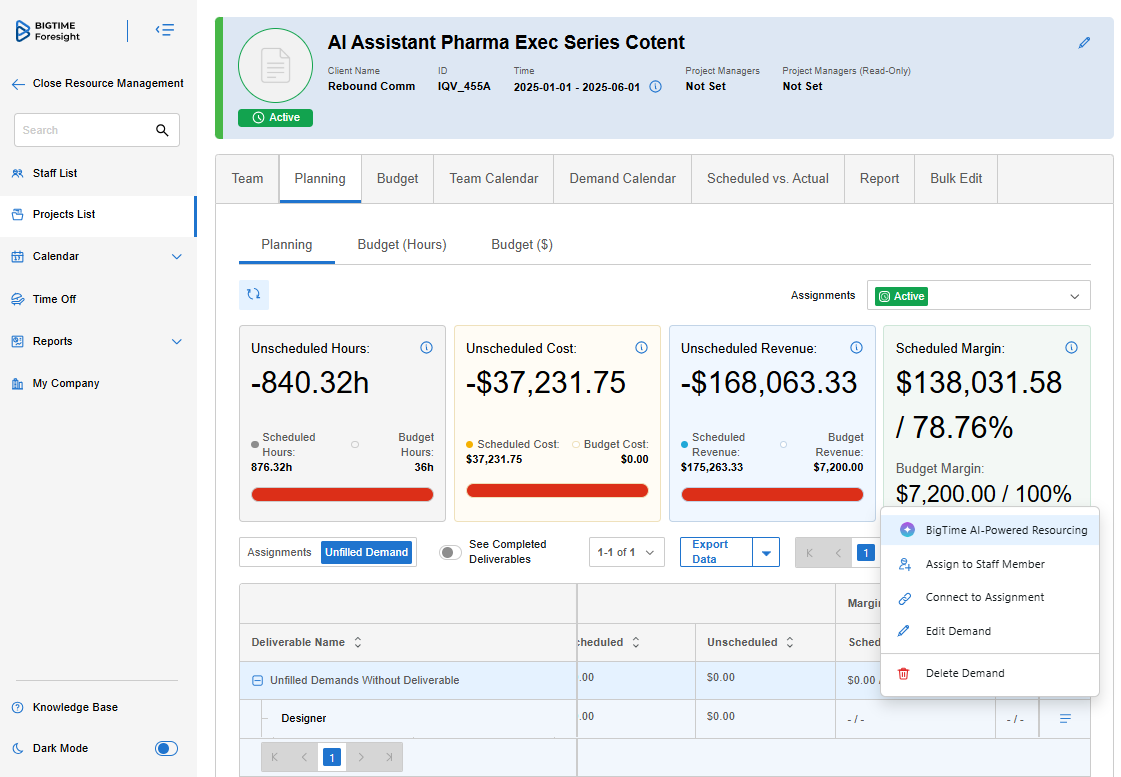Image resolution: width=1121 pixels, height=777 pixels.
Task: Collapse Unfilled Demands Without Deliverable row
Action: (257, 680)
